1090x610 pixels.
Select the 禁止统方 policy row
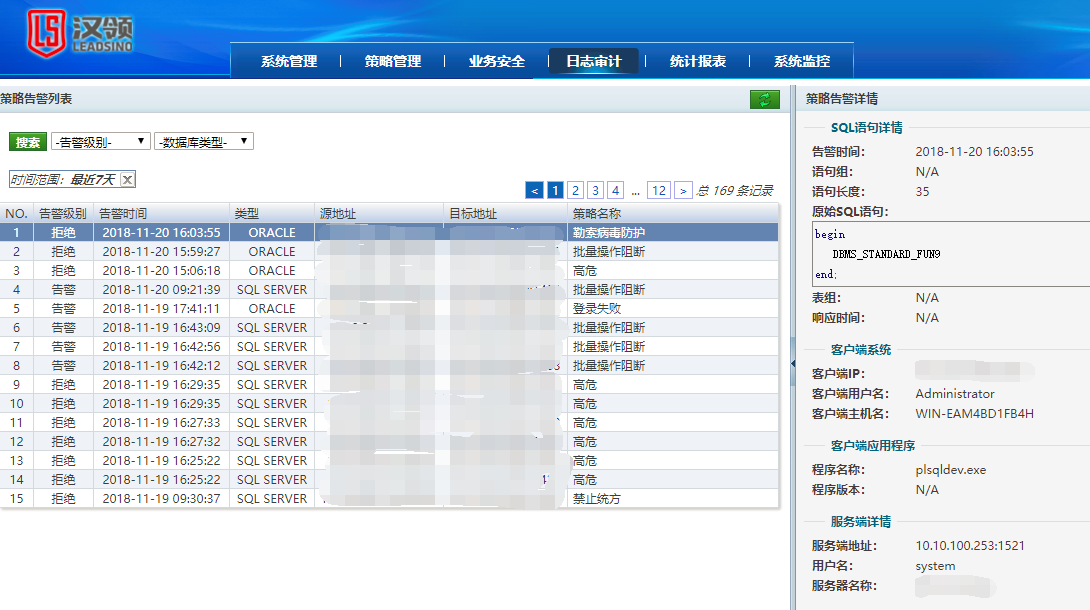(x=400, y=499)
